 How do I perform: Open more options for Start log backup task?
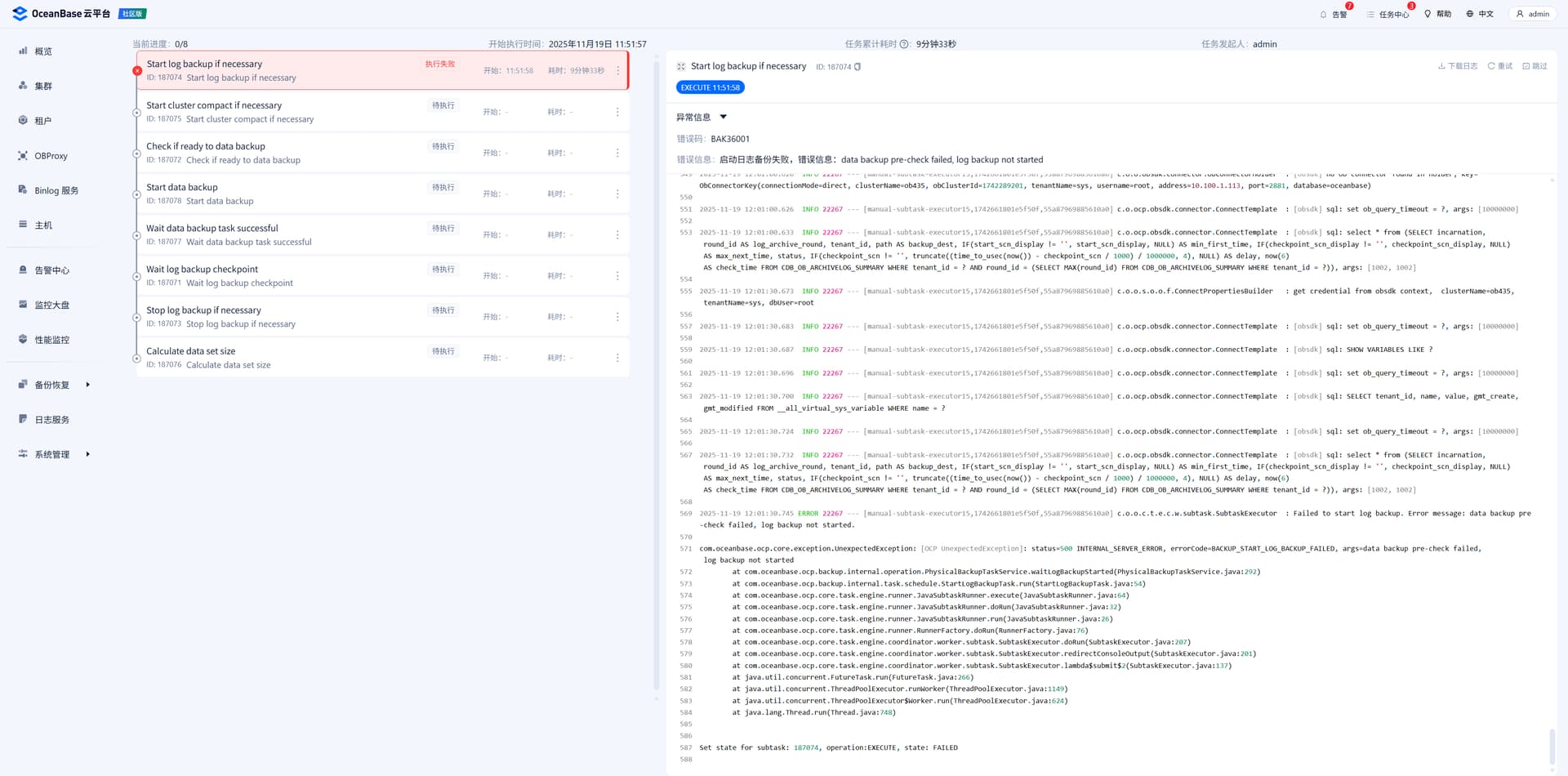tap(617, 71)
